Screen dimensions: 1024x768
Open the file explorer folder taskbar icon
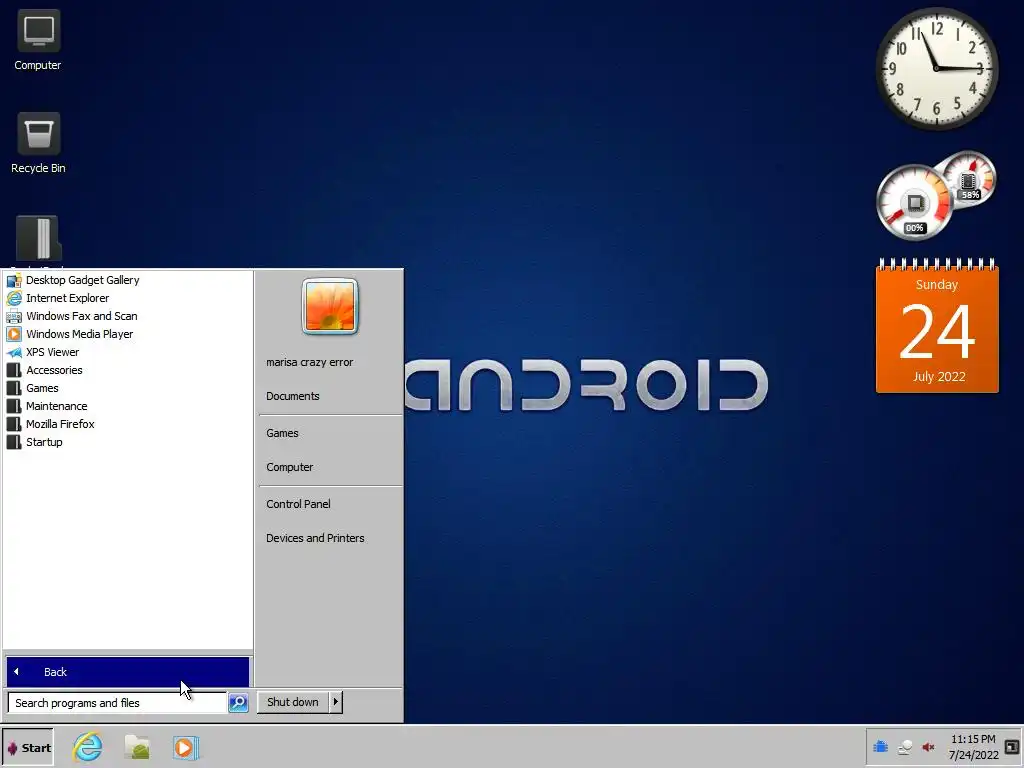(137, 748)
